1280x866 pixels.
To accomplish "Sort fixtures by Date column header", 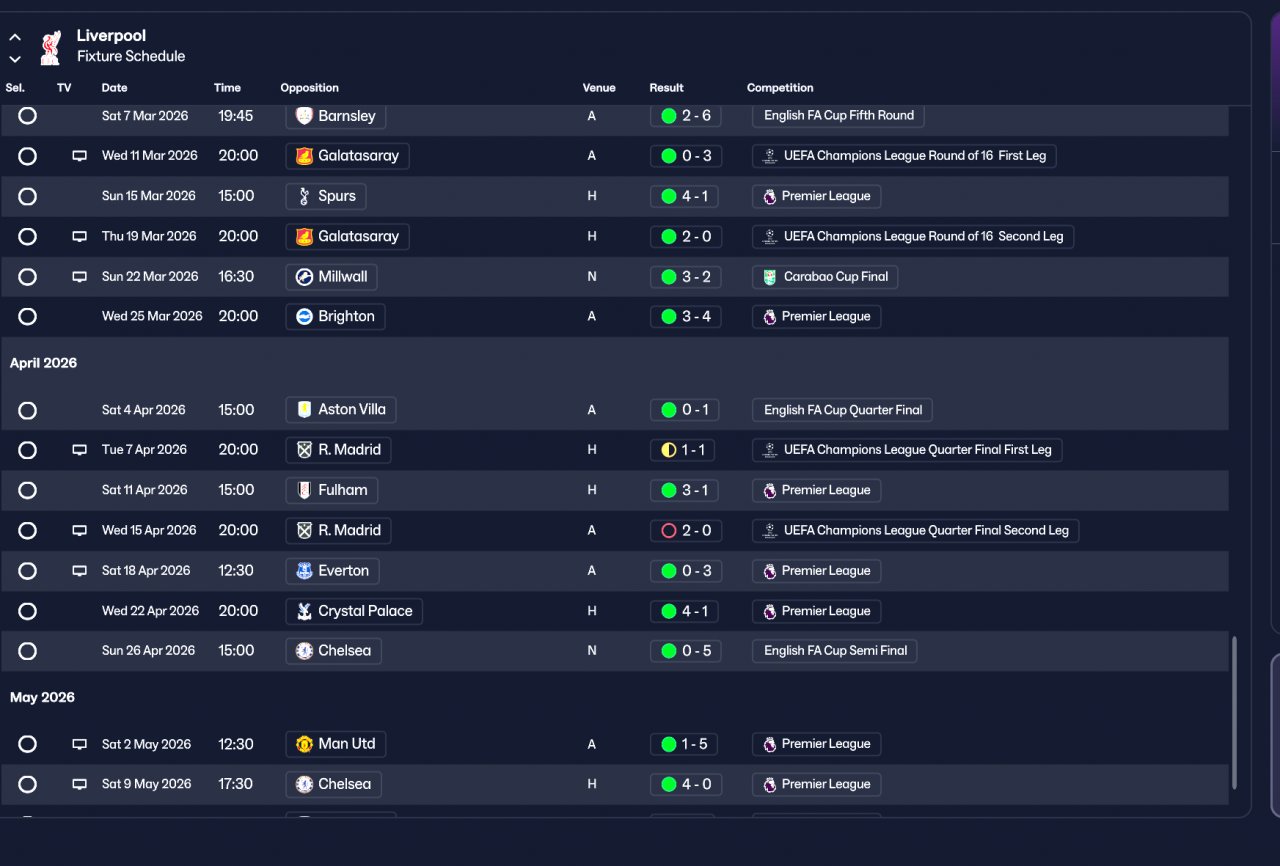I will coord(114,88).
